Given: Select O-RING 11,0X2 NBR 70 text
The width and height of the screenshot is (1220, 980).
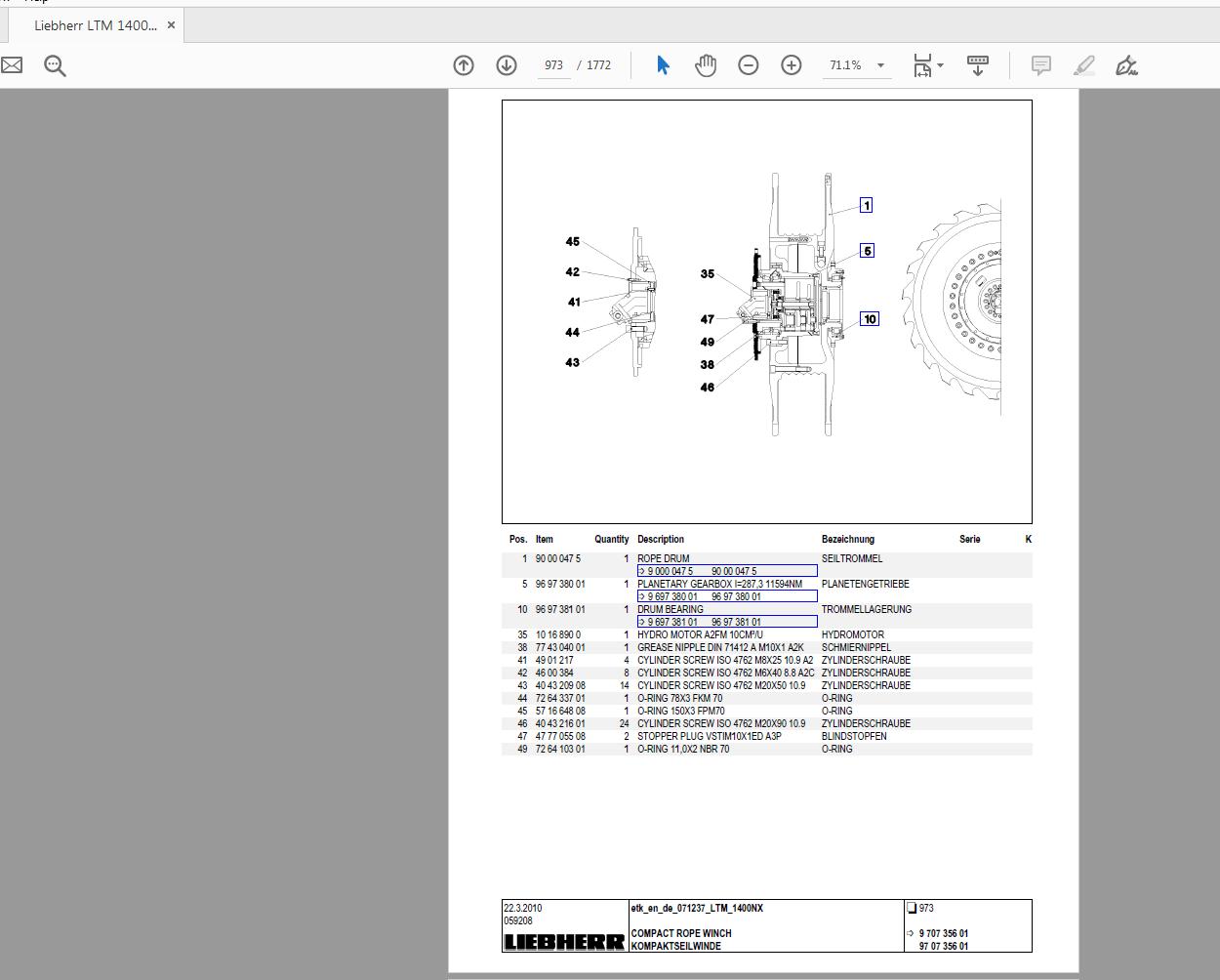Looking at the screenshot, I should tap(683, 749).
